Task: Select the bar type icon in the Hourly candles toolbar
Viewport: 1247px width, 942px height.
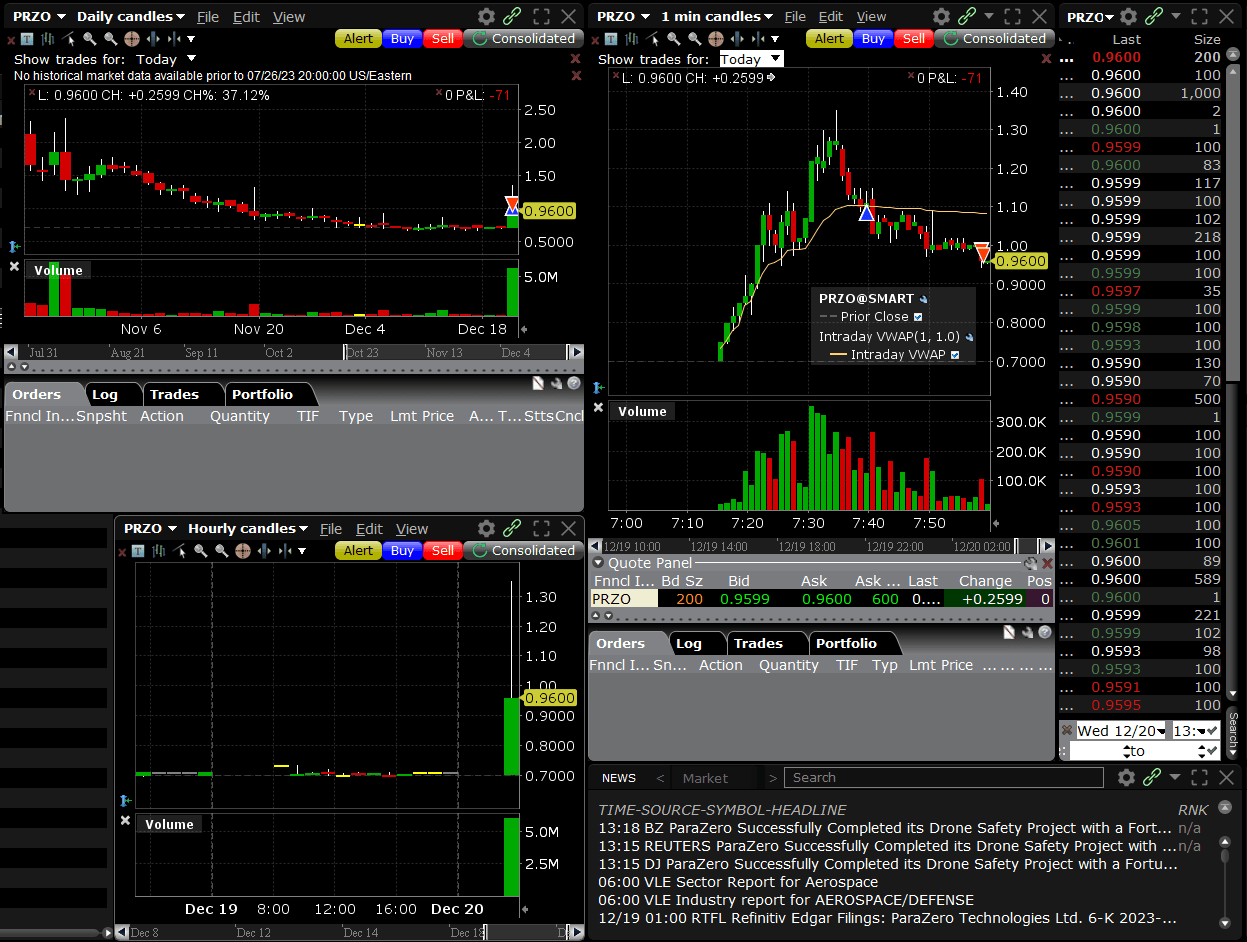Action: point(160,551)
